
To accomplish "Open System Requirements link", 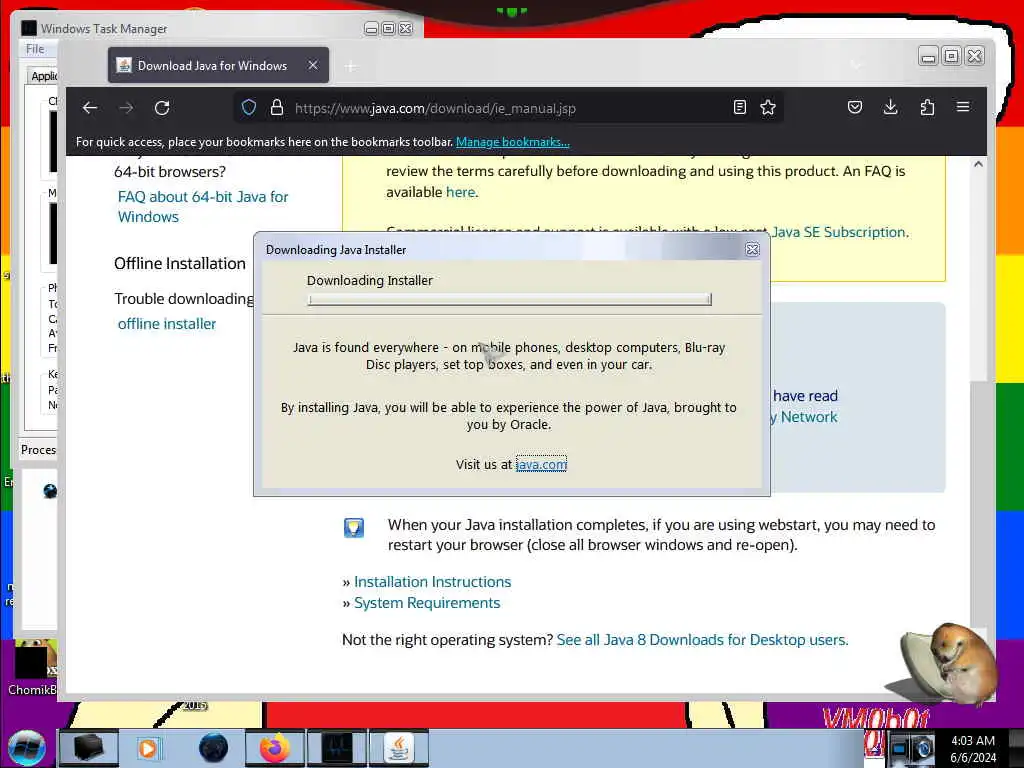I will coord(427,603).
